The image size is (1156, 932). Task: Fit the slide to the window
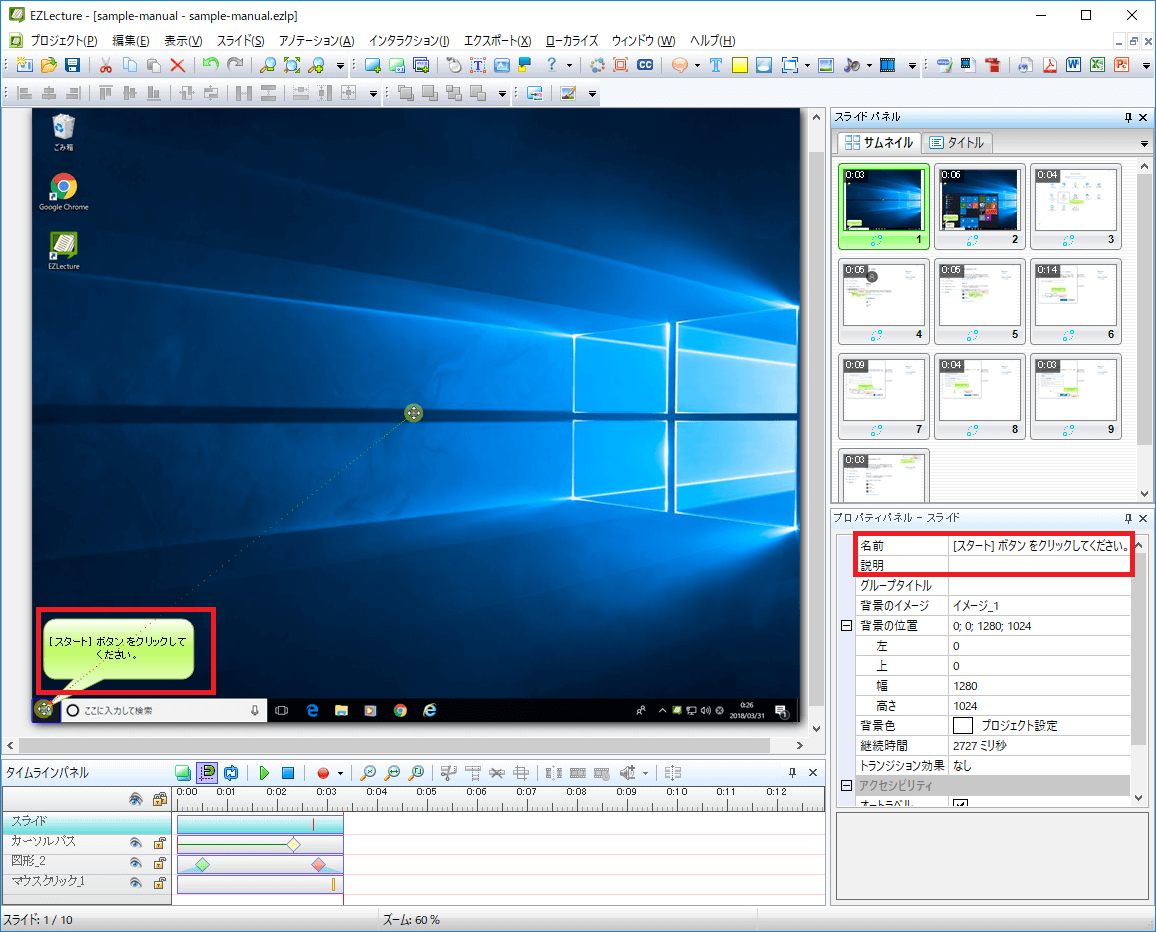point(292,65)
